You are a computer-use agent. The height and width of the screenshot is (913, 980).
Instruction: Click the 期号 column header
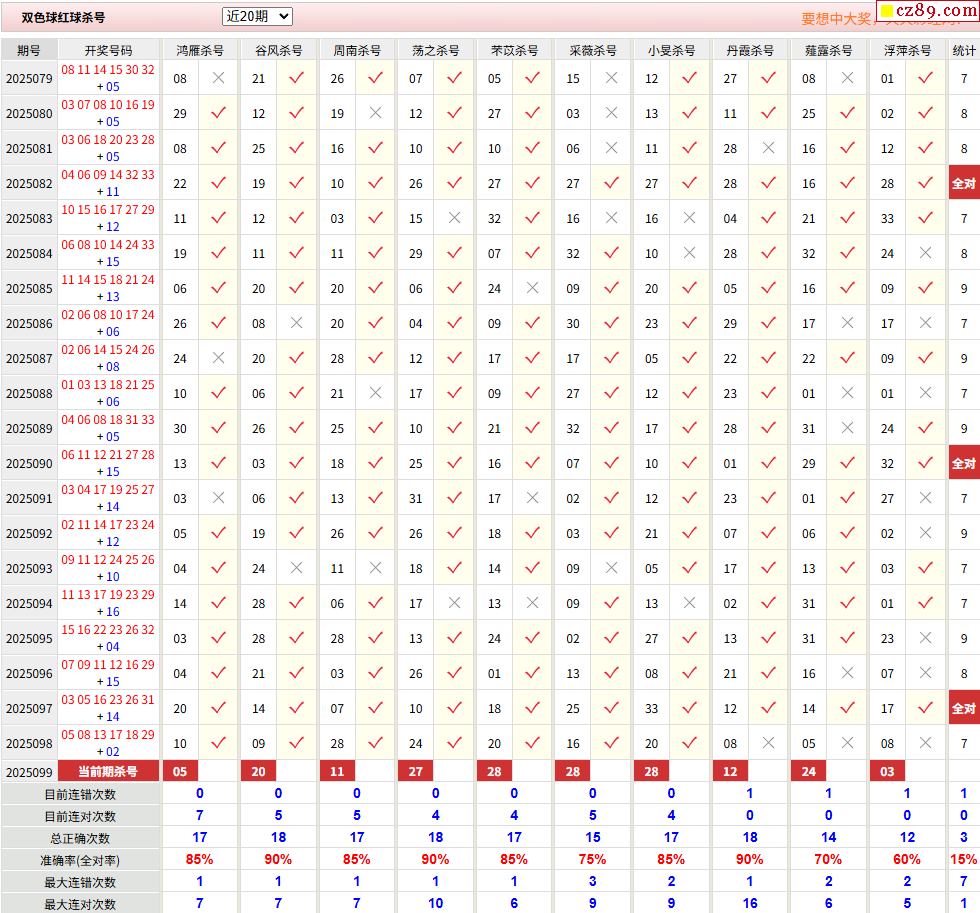[29, 50]
